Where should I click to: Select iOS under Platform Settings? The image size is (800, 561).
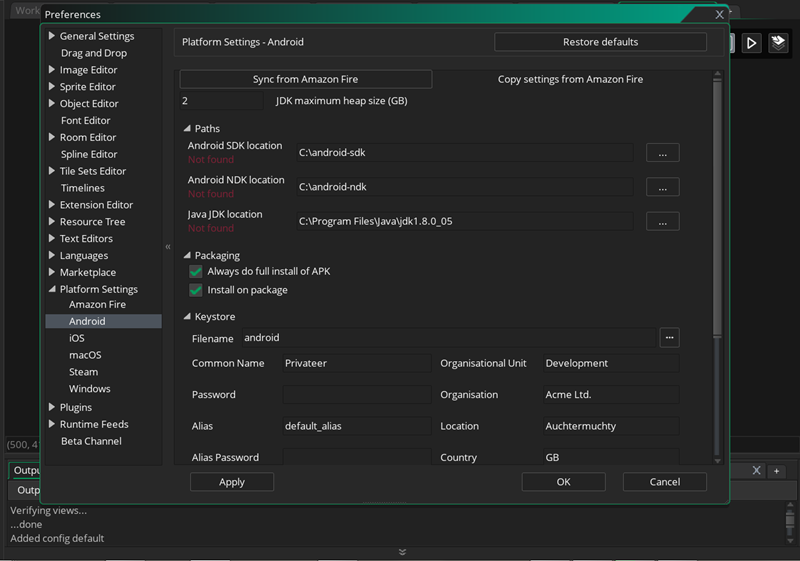pos(77,338)
